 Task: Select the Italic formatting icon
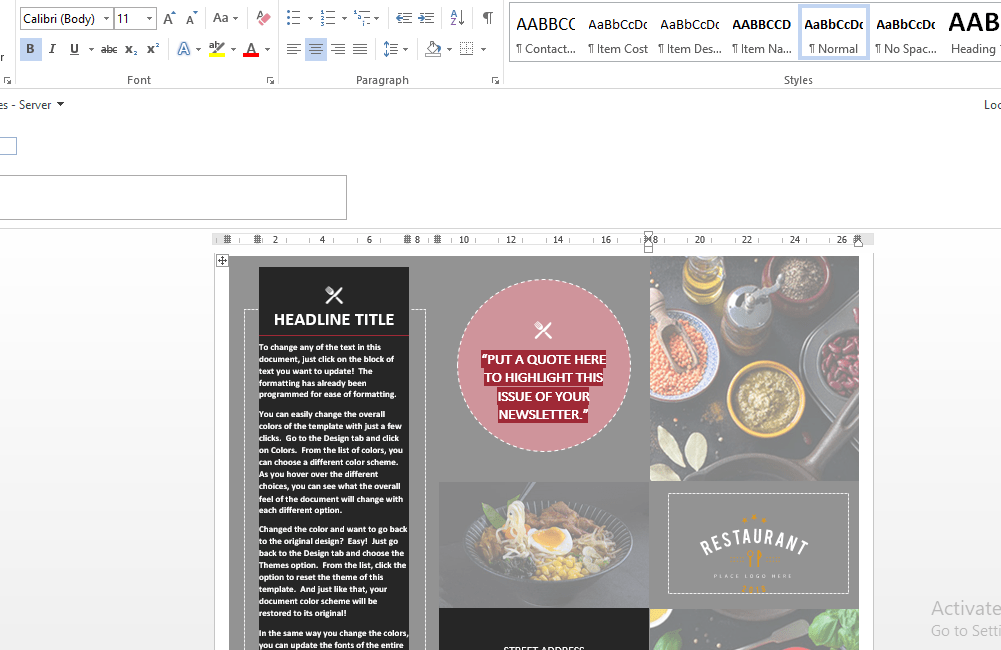pyautogui.click(x=52, y=48)
